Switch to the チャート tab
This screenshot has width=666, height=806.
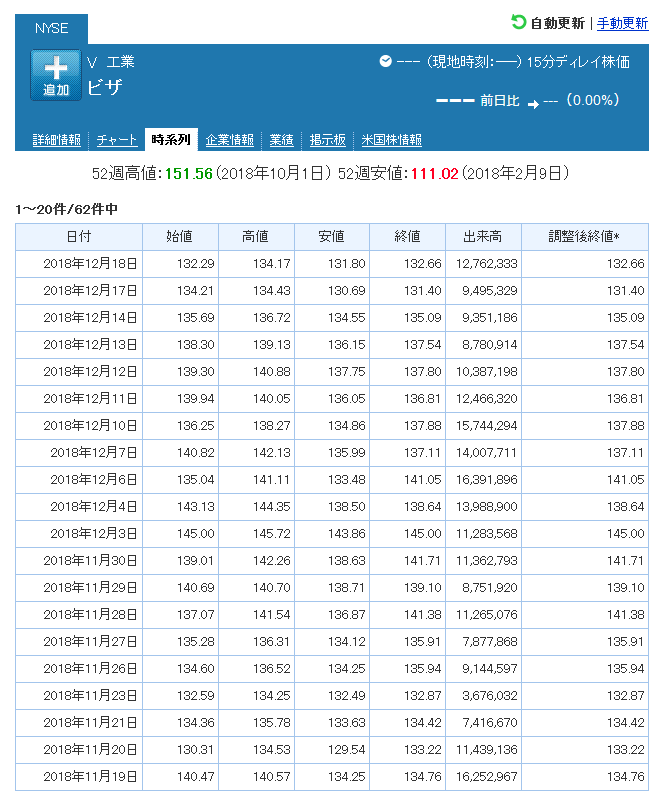[117, 140]
